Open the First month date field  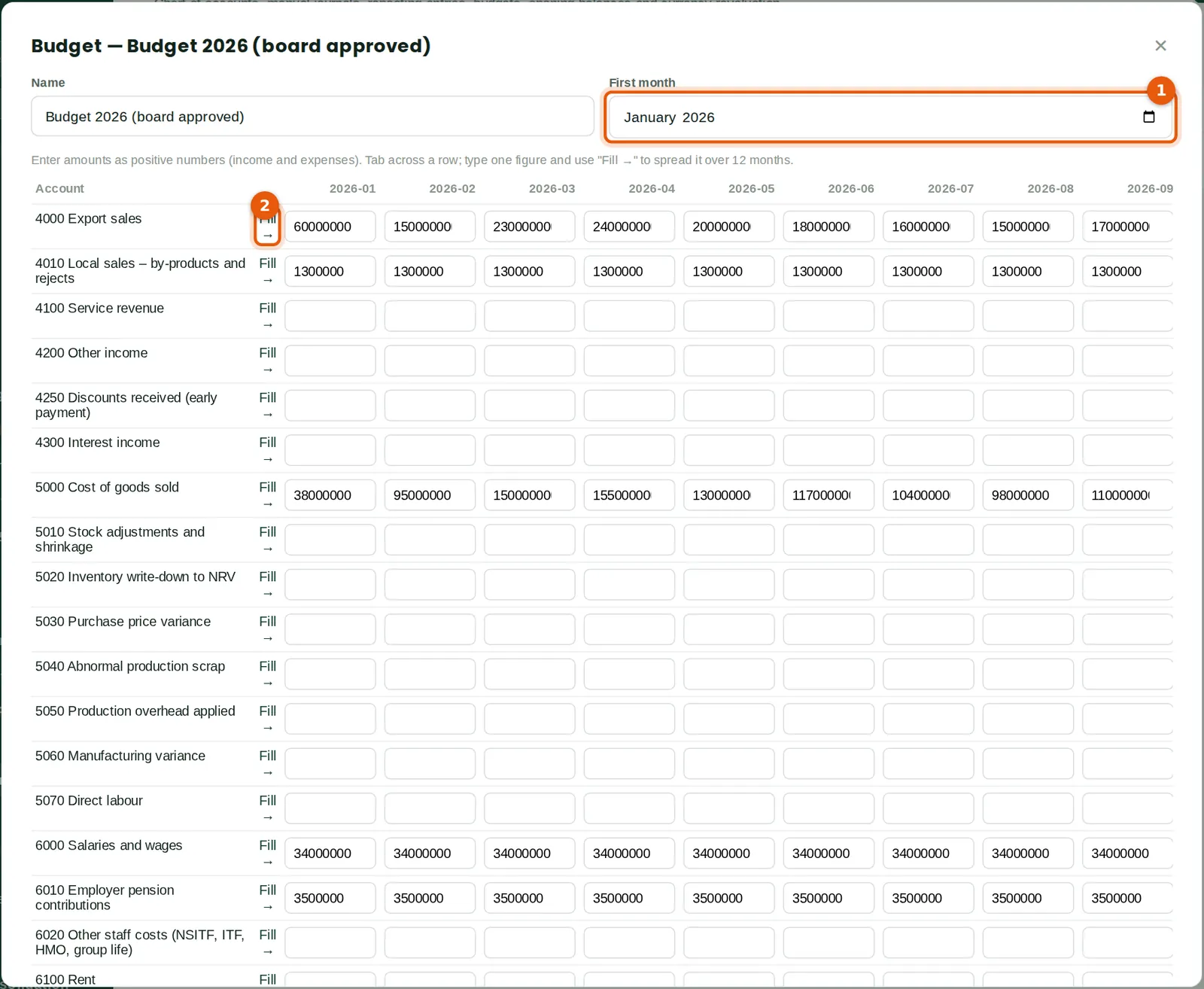click(890, 117)
